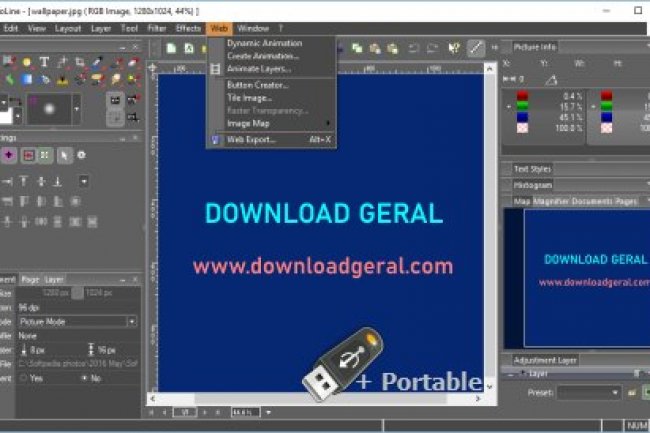Choose Tile Image from the Web menu
Screen dimensions: 650x433
click(249, 98)
